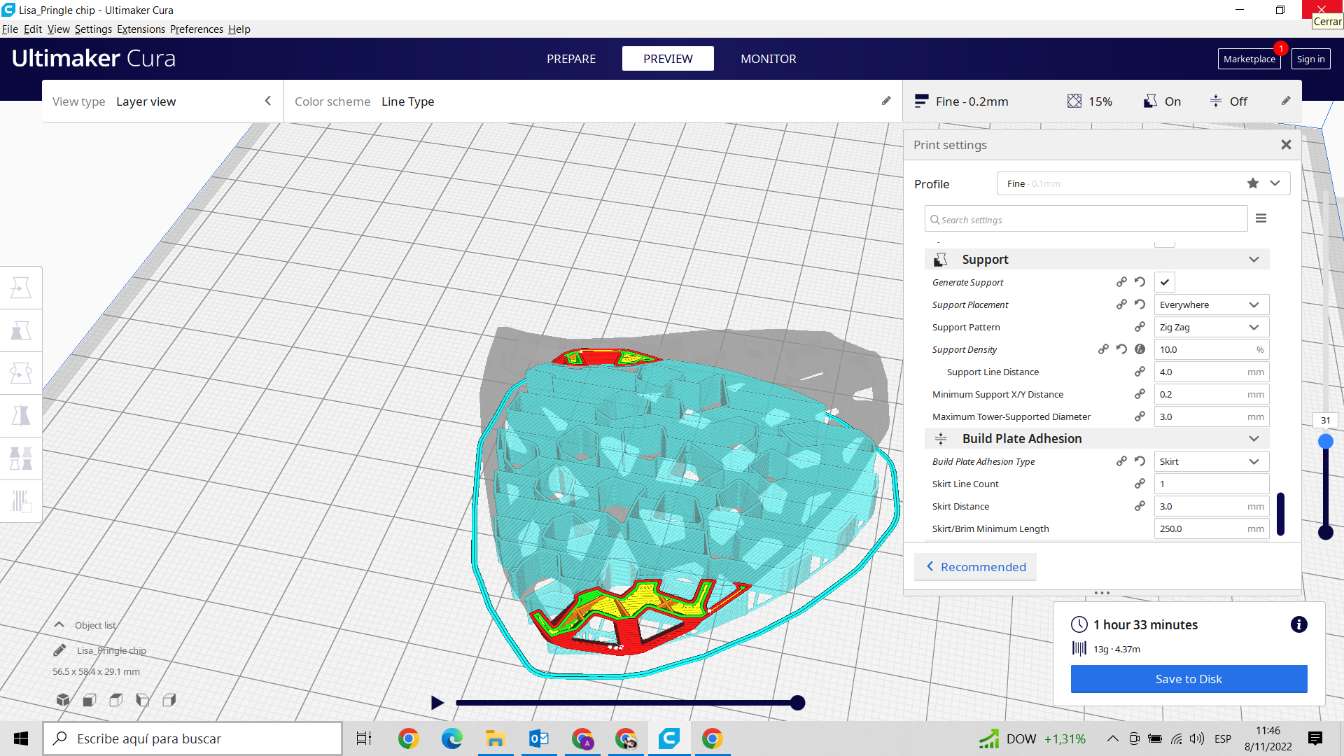
Task: Edit color scheme with pencil icon
Action: (x=885, y=101)
